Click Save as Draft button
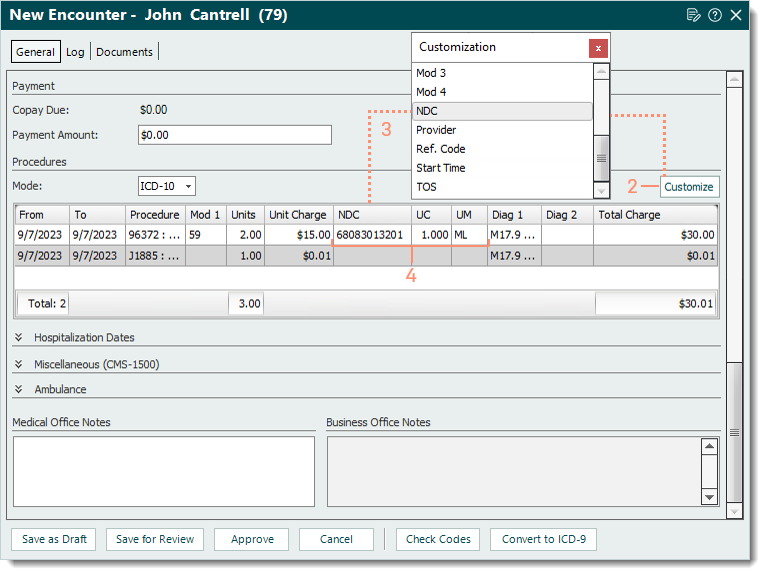Viewport: 765px width, 575px height. point(54,539)
